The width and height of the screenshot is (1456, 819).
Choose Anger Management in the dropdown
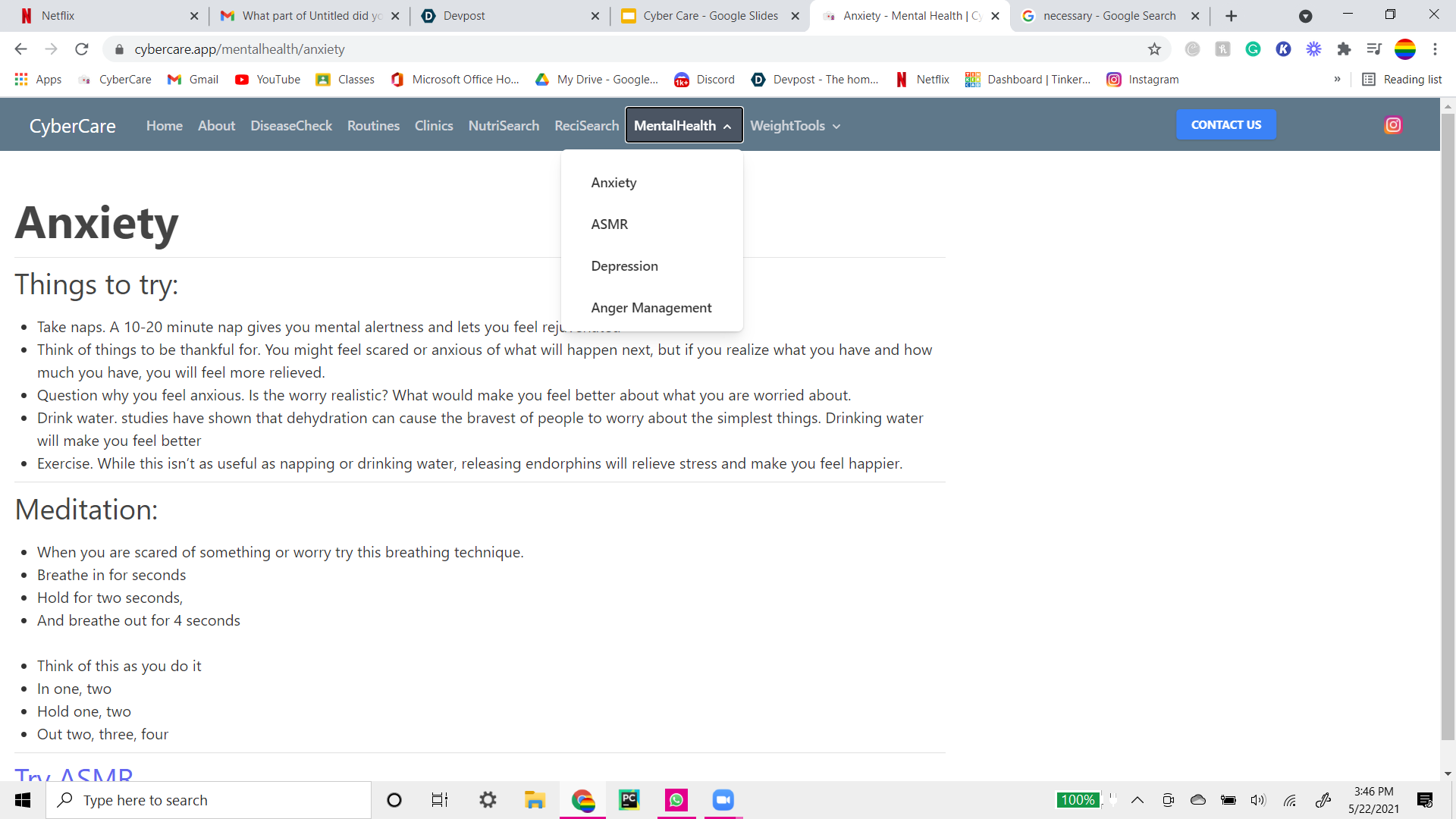651,308
